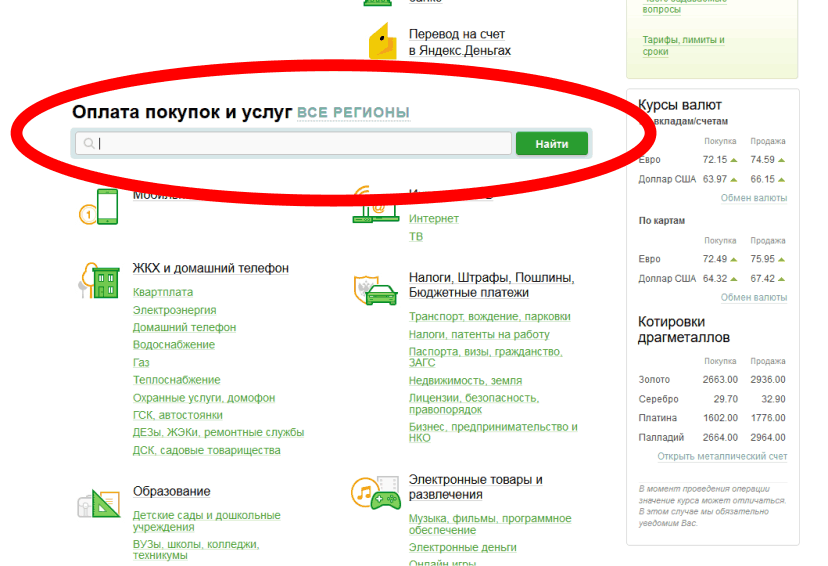Click the card Доллар США sell rate 67.42
This screenshot has height=566, width=828.
[763, 279]
